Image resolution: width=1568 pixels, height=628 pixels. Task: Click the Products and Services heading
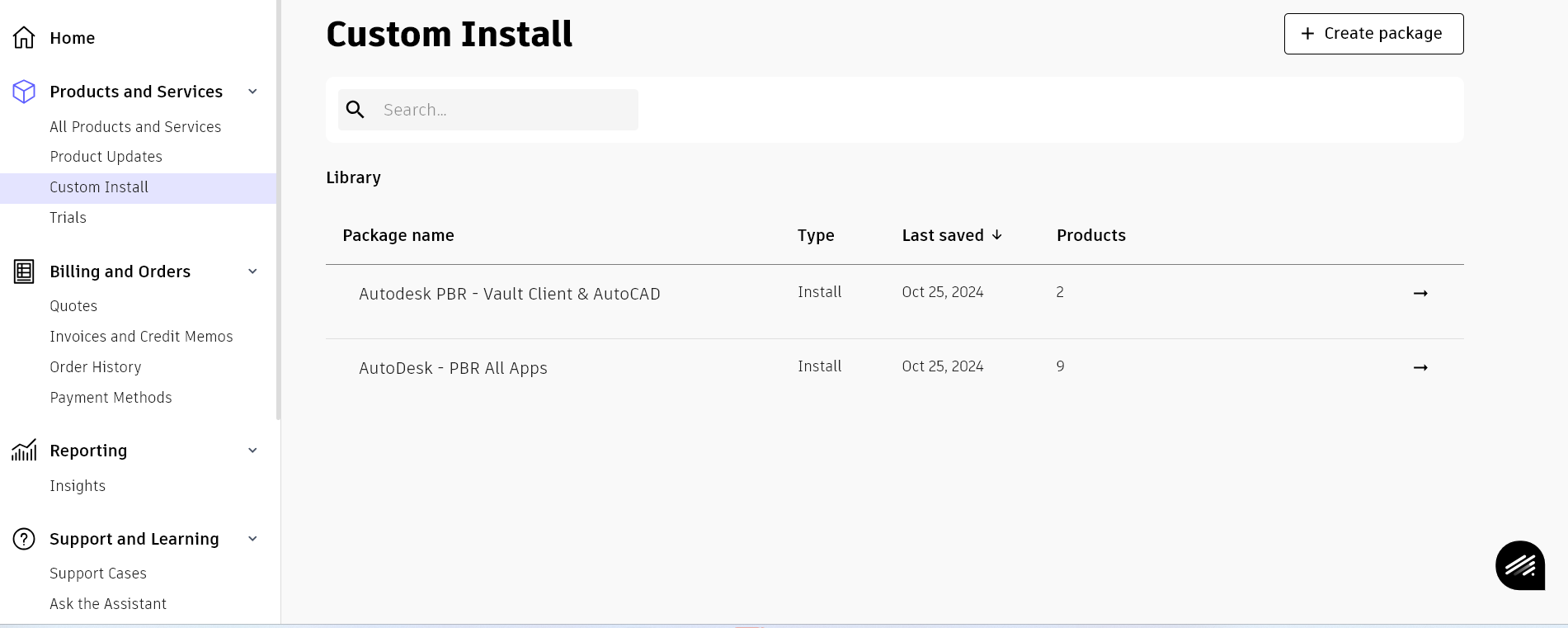point(136,92)
